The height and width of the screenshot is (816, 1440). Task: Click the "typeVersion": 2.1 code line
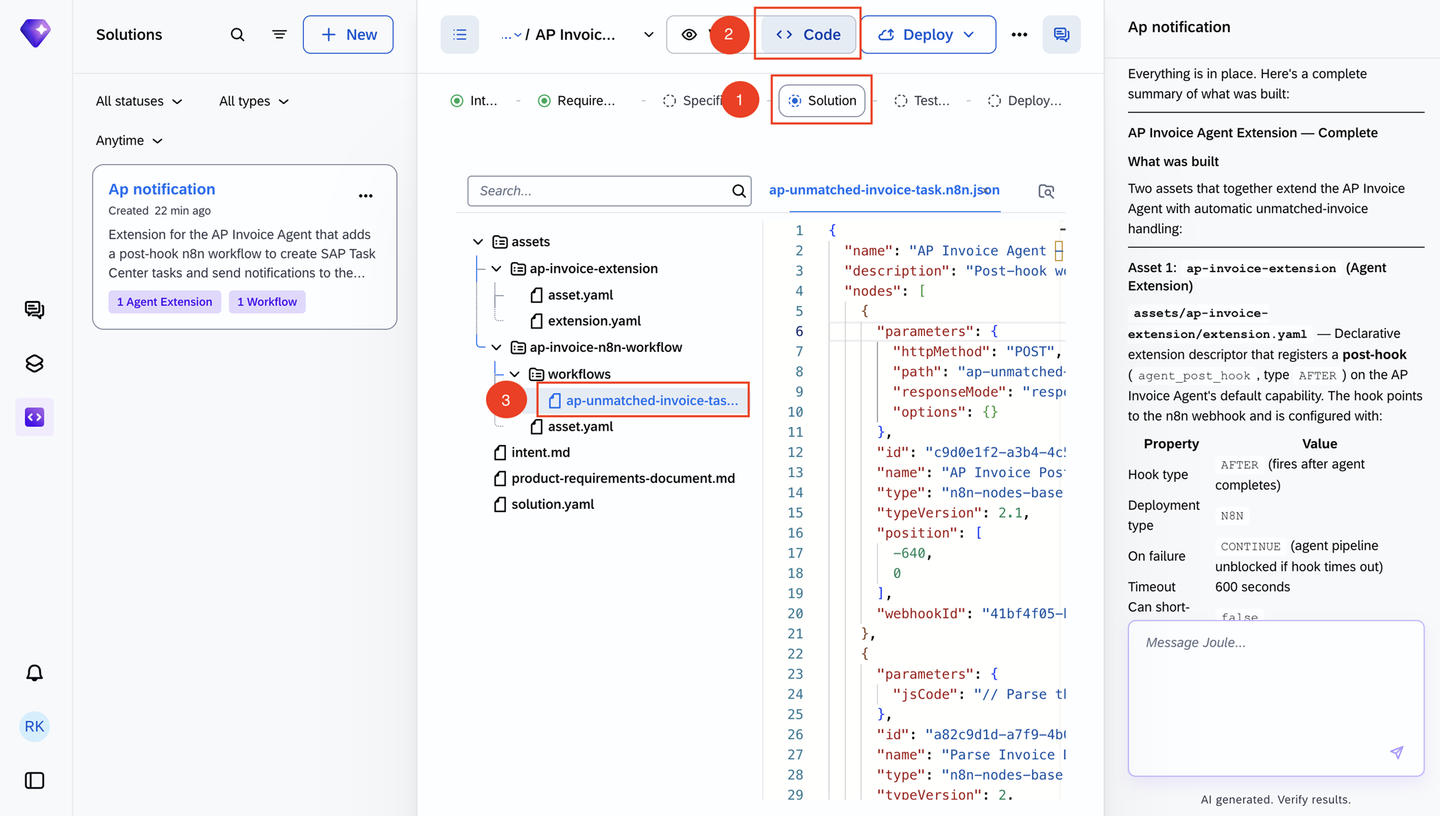[x=953, y=513]
